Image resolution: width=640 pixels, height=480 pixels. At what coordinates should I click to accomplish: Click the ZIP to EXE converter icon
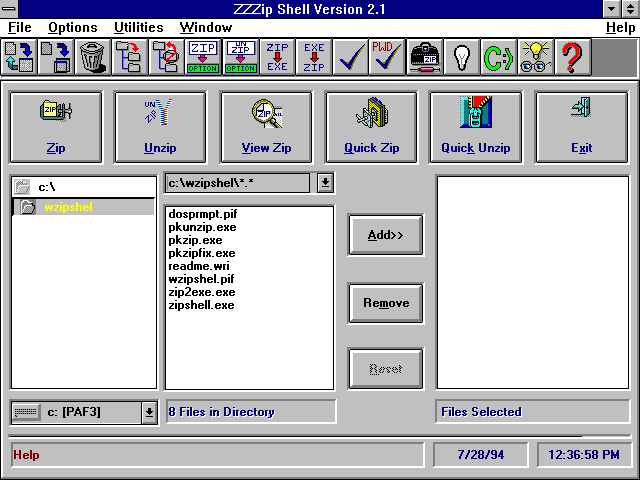pos(277,57)
